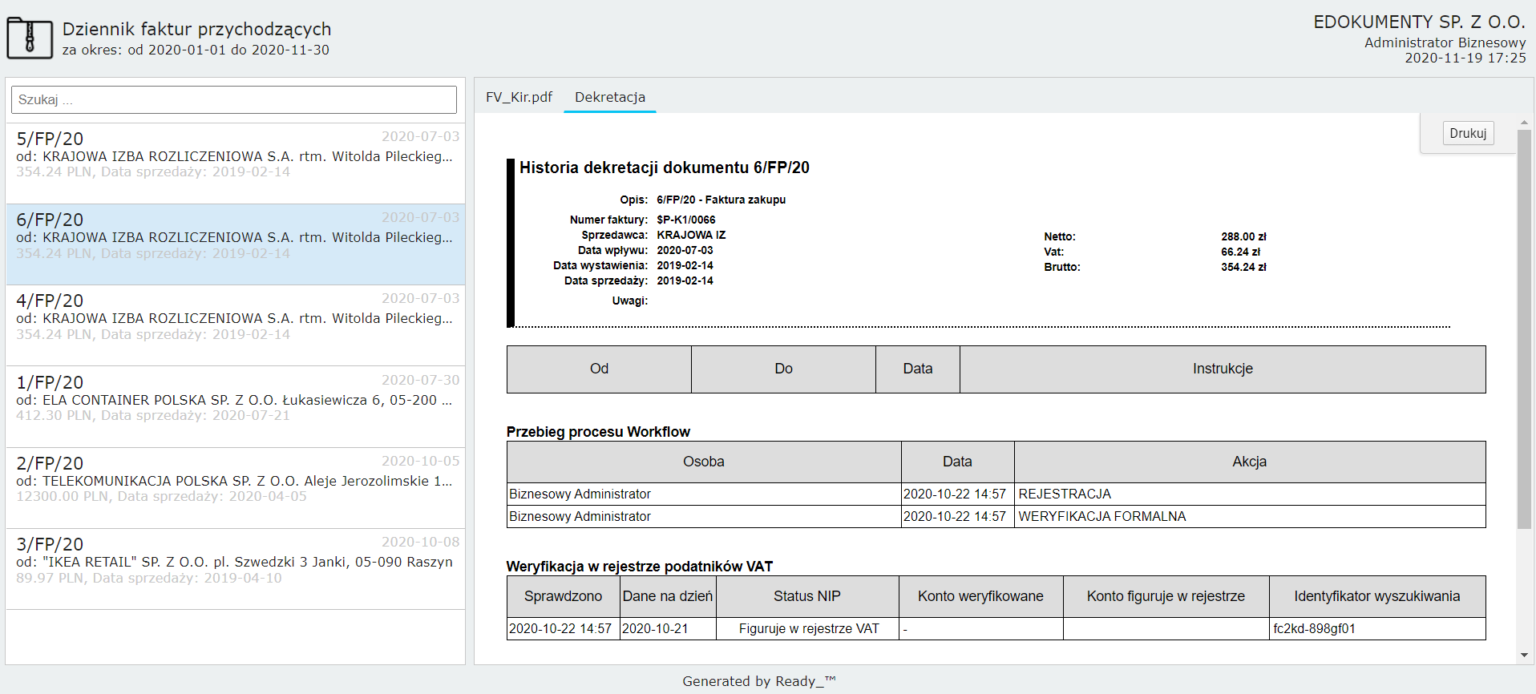Click the Opis value 6/FP/20 - Faktura zakupu

721,200
